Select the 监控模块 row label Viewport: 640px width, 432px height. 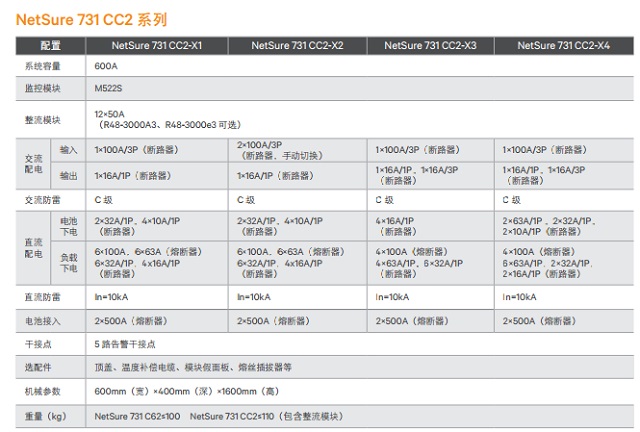coord(42,88)
